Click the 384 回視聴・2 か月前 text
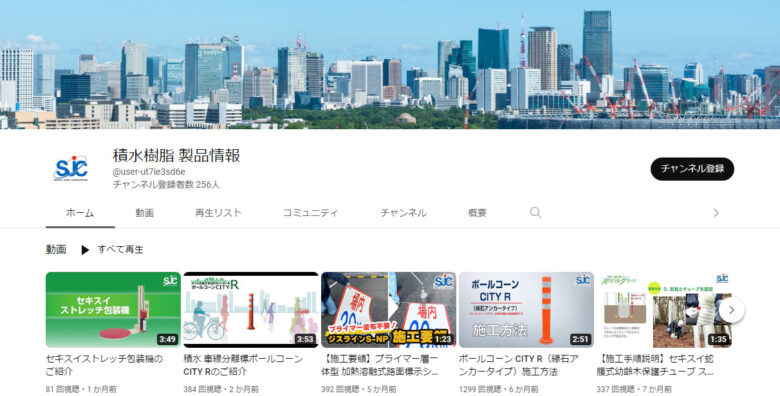The height and width of the screenshot is (396, 780). coord(221,389)
